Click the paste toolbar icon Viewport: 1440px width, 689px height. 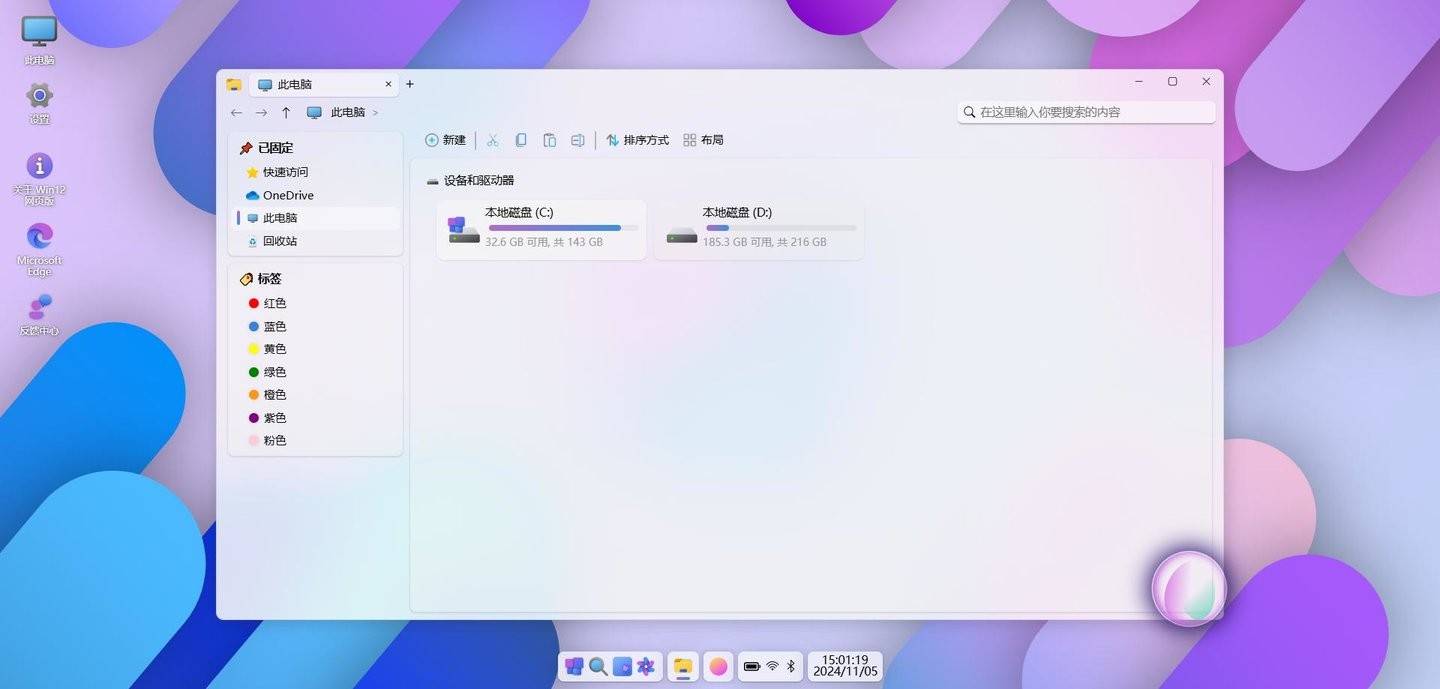tap(549, 140)
